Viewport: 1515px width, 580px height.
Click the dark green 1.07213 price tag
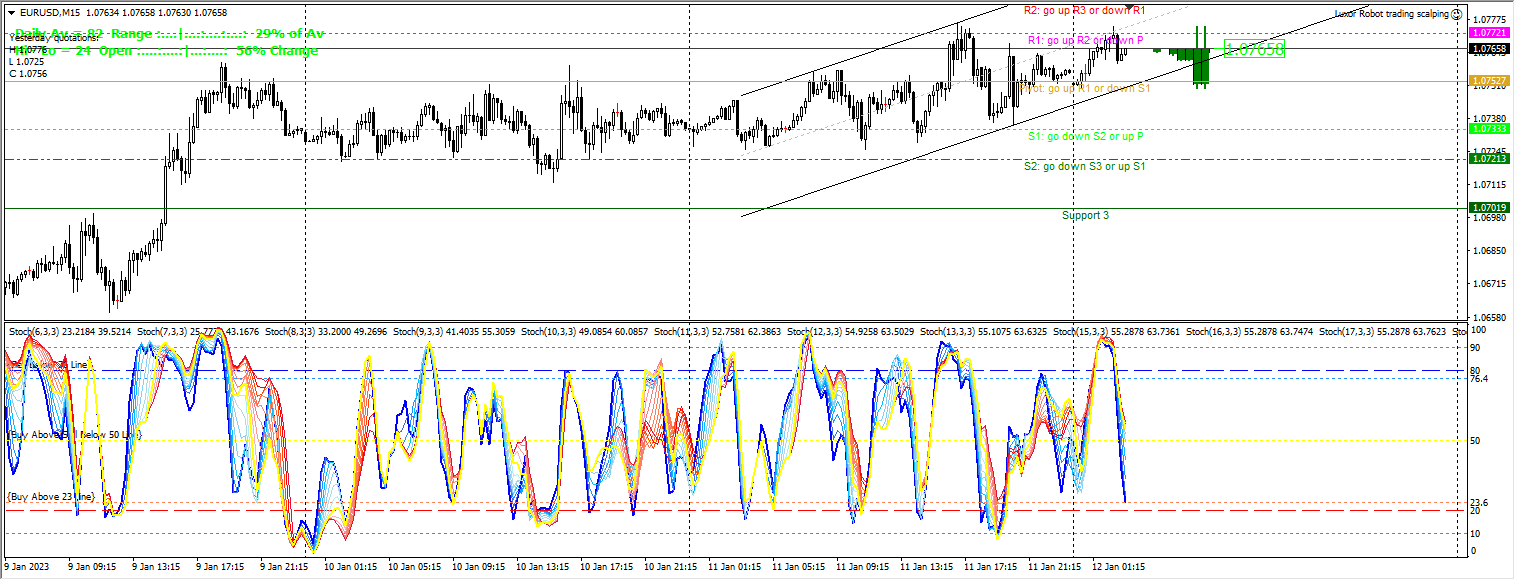tap(1489, 159)
